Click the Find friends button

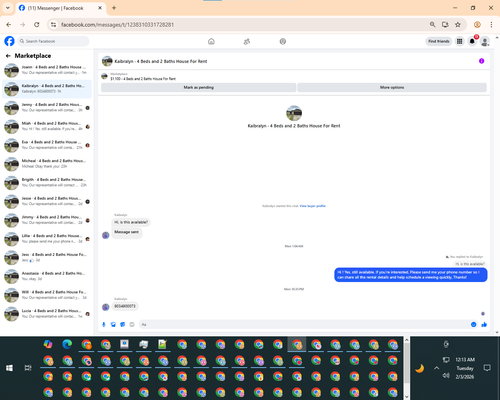(x=439, y=41)
